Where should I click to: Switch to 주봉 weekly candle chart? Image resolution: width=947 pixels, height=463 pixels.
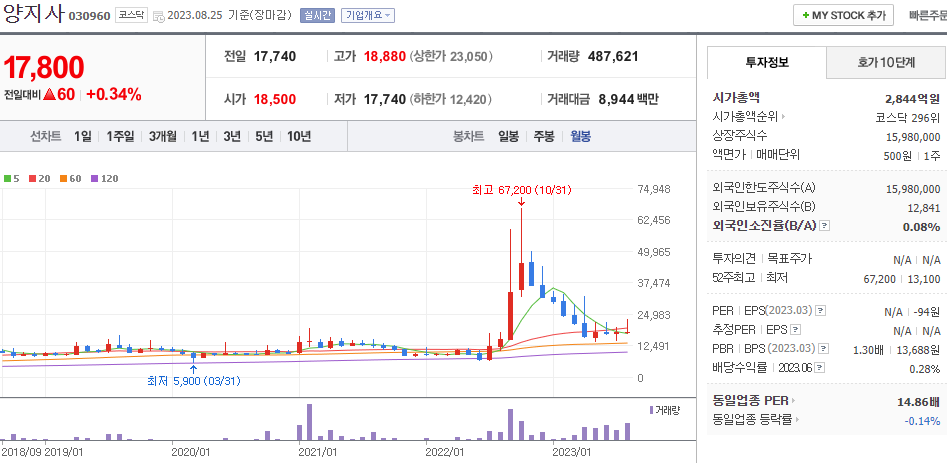click(x=544, y=136)
